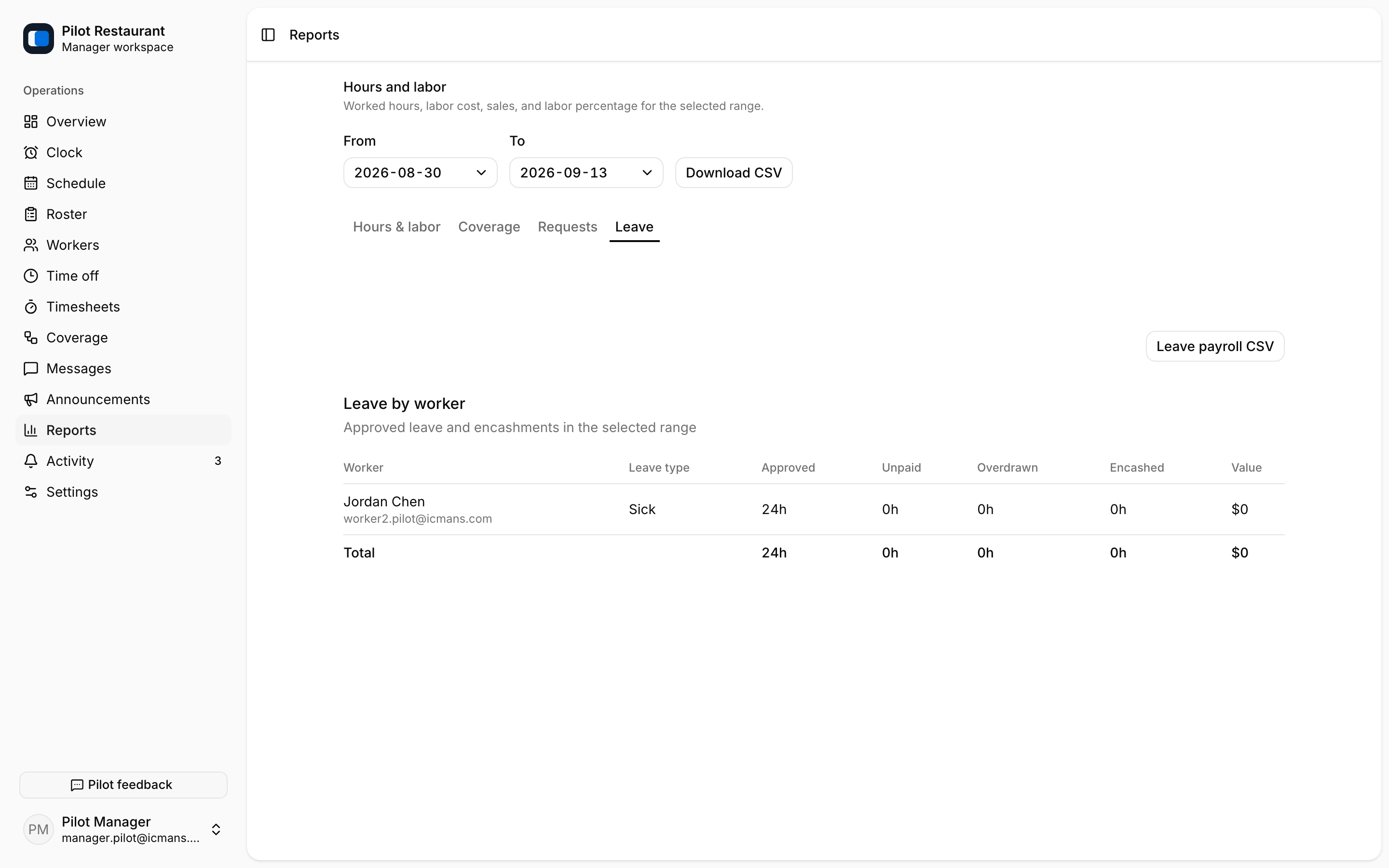Open the Settings sliders icon
This screenshot has width=1389, height=868.
pos(31,492)
